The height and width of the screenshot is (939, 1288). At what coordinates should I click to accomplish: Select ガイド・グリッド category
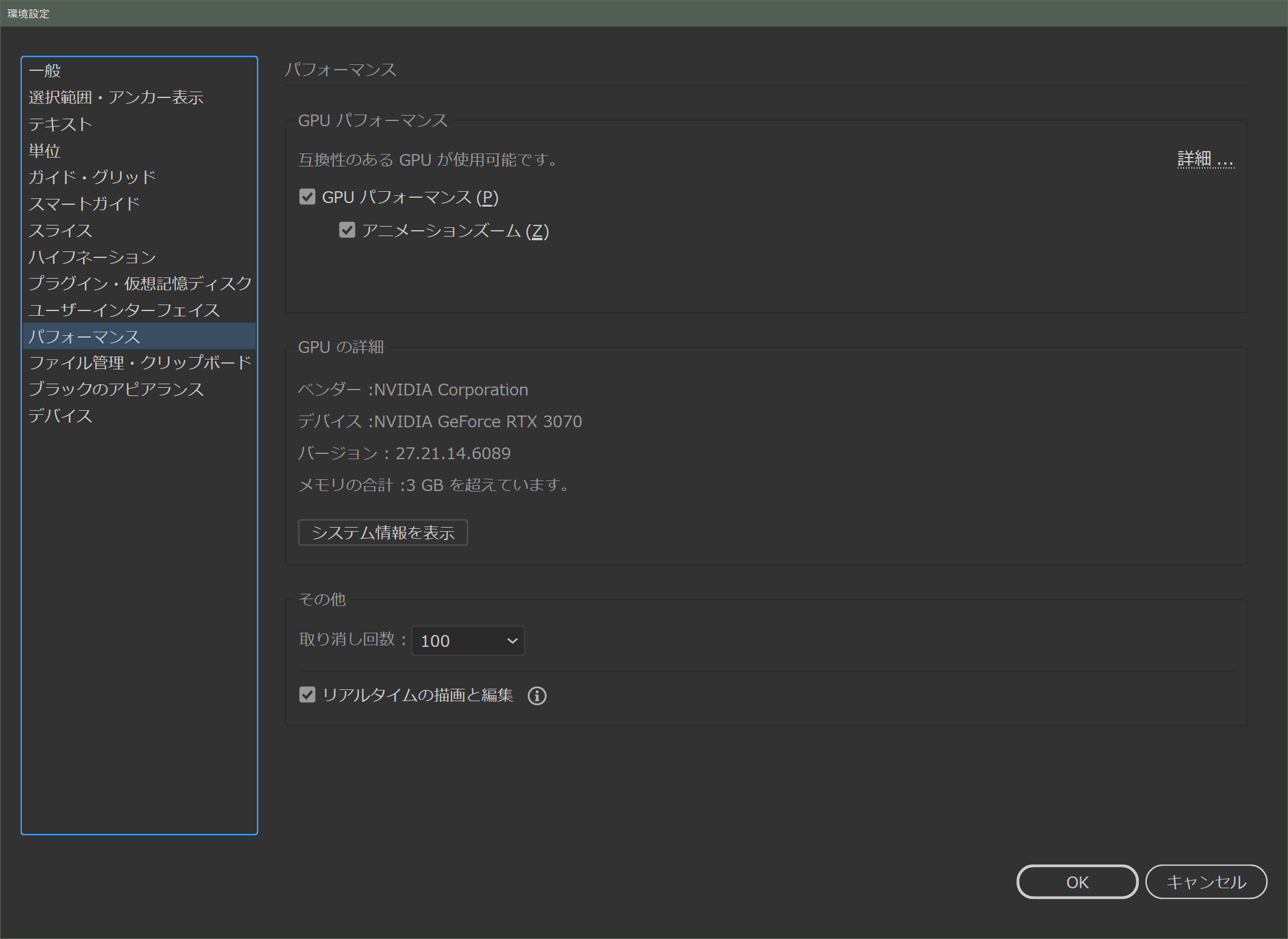[x=139, y=177]
